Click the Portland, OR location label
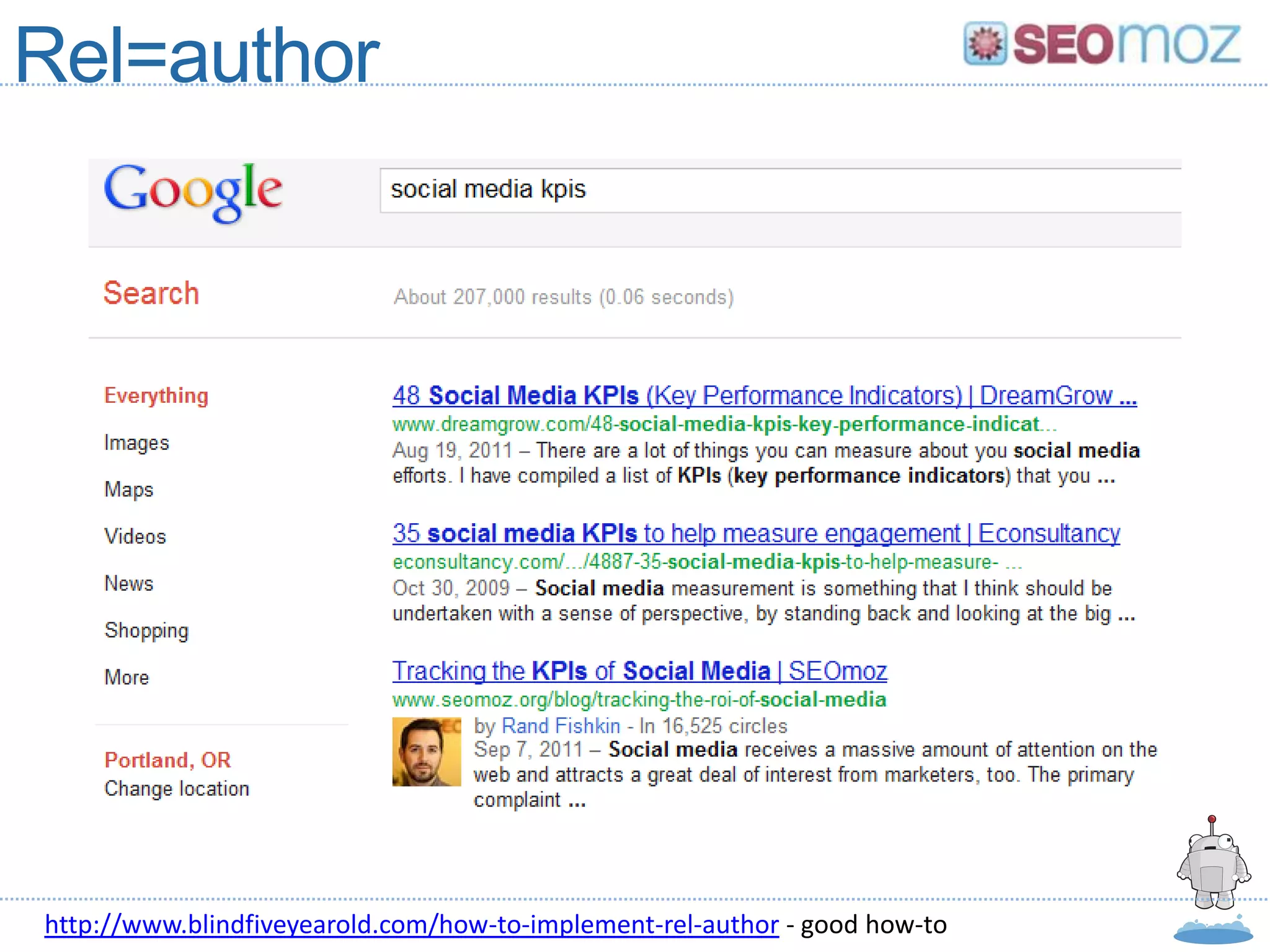This screenshot has width=1270, height=952. coord(167,760)
